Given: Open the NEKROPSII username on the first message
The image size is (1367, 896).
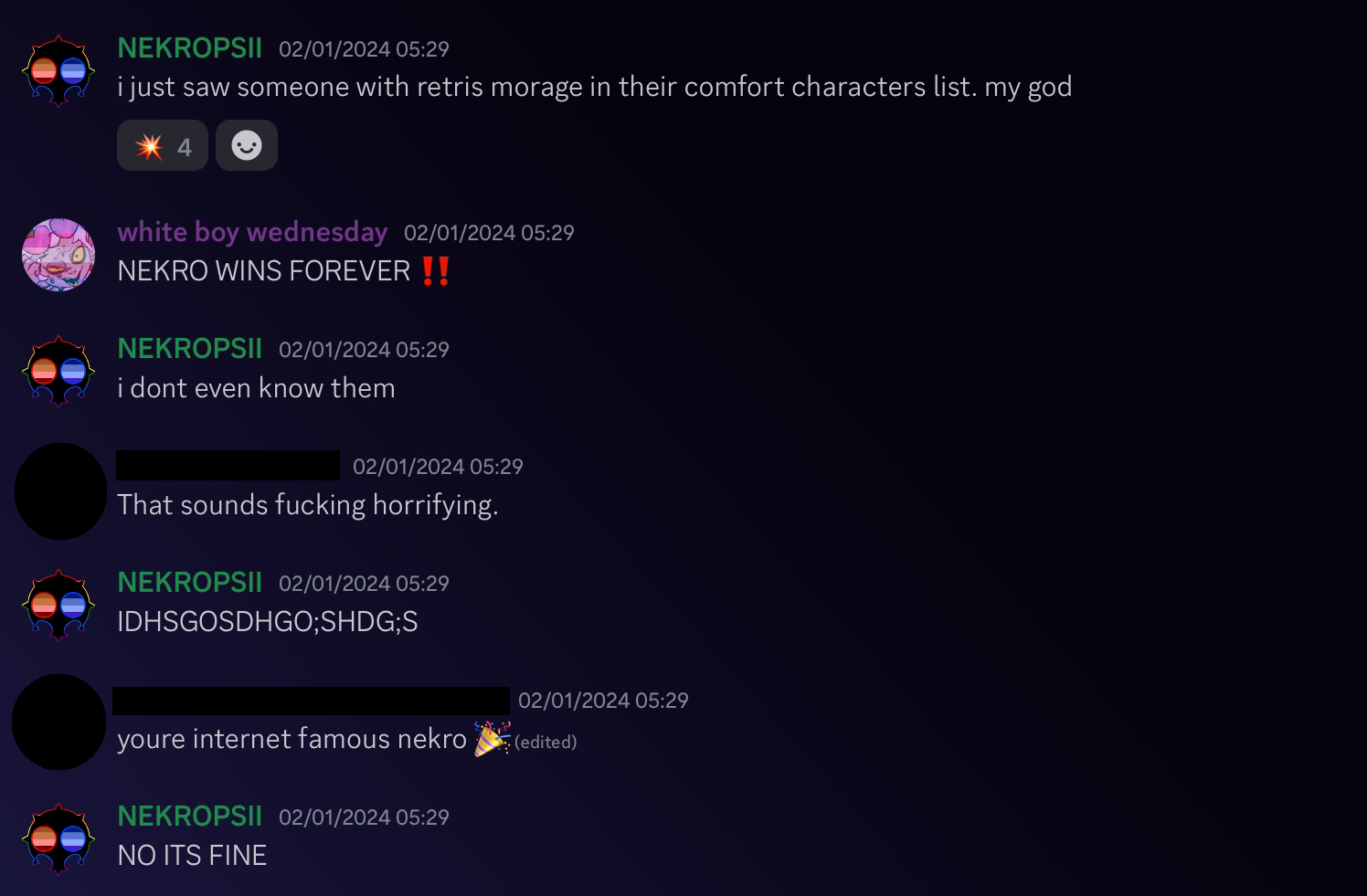Looking at the screenshot, I should pos(190,48).
